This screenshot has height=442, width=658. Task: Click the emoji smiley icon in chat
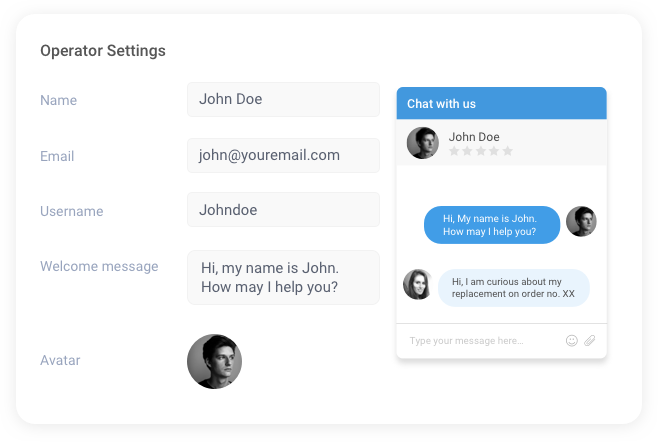[x=572, y=340]
